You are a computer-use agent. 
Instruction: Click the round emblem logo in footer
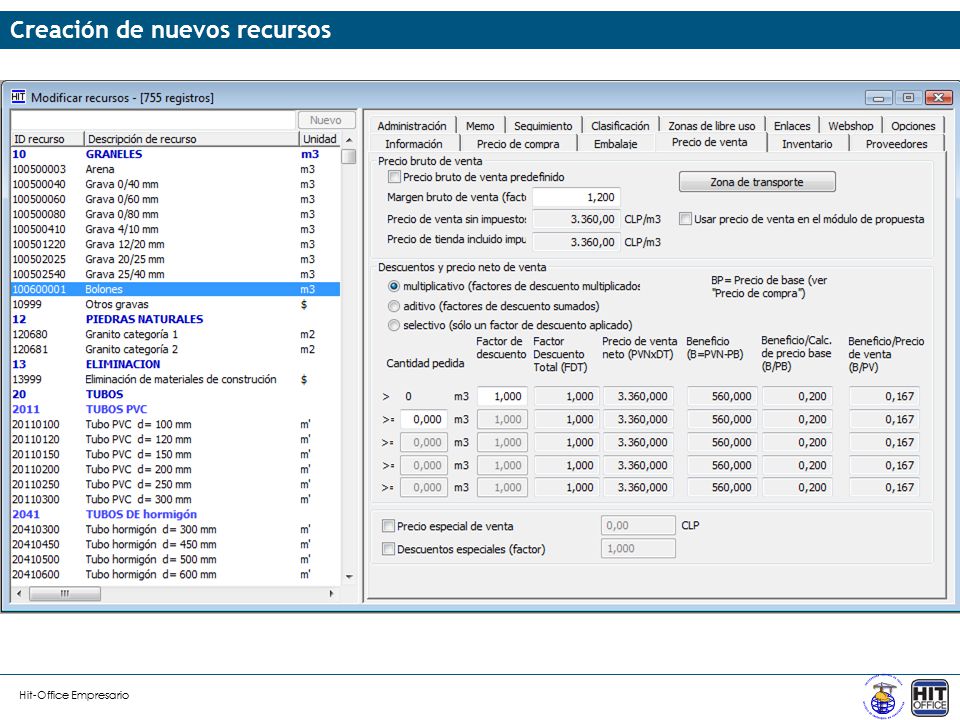(883, 697)
